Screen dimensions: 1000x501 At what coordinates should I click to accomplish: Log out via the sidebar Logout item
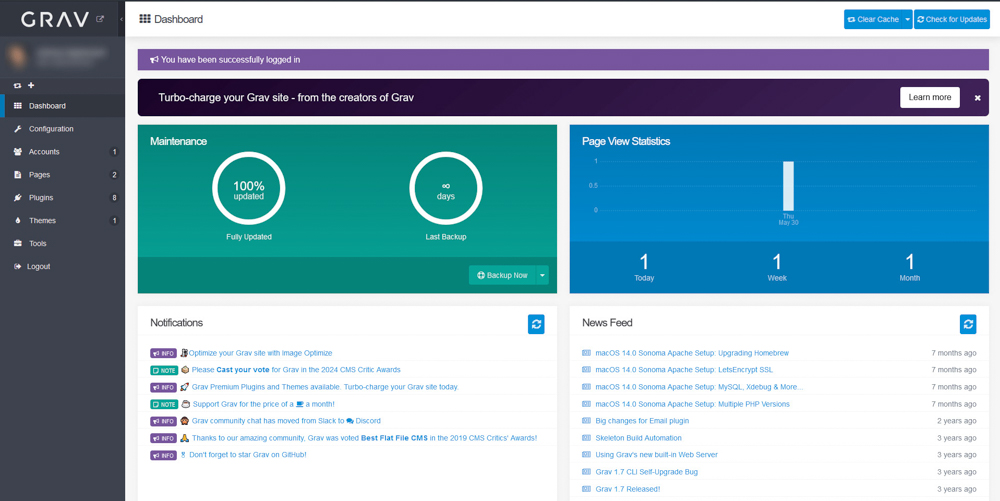click(x=62, y=266)
